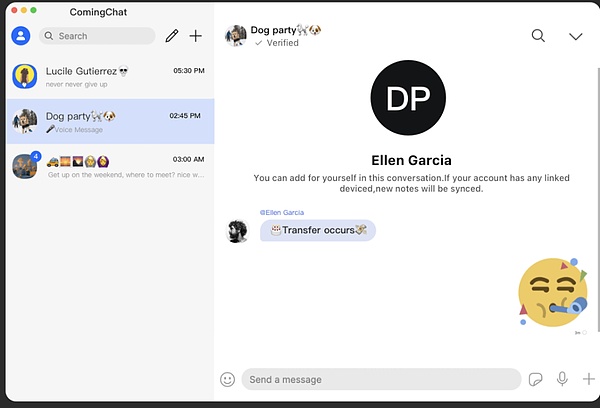
Task: Type in the Send a message field
Action: coord(380,380)
